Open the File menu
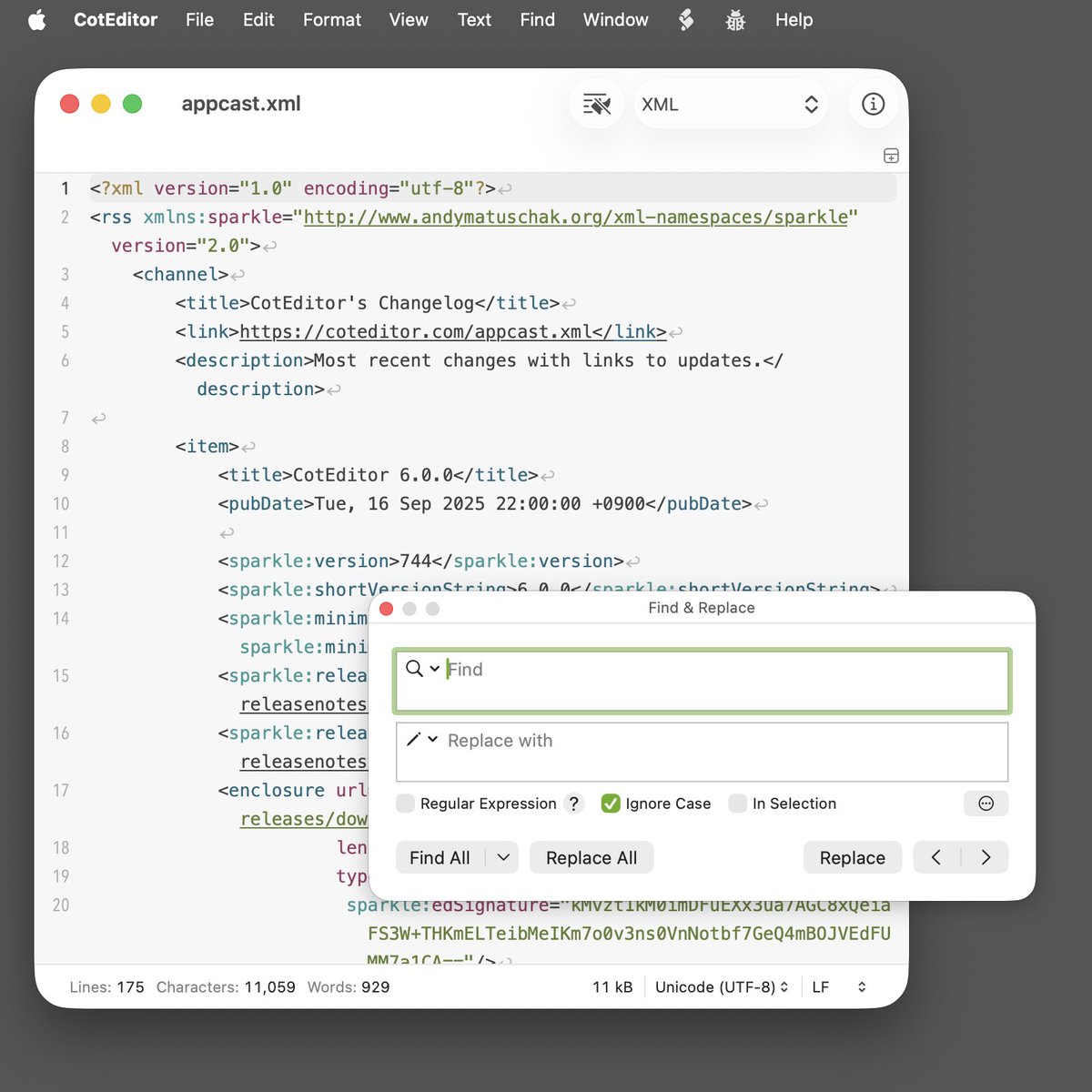The image size is (1092, 1092). 199,20
